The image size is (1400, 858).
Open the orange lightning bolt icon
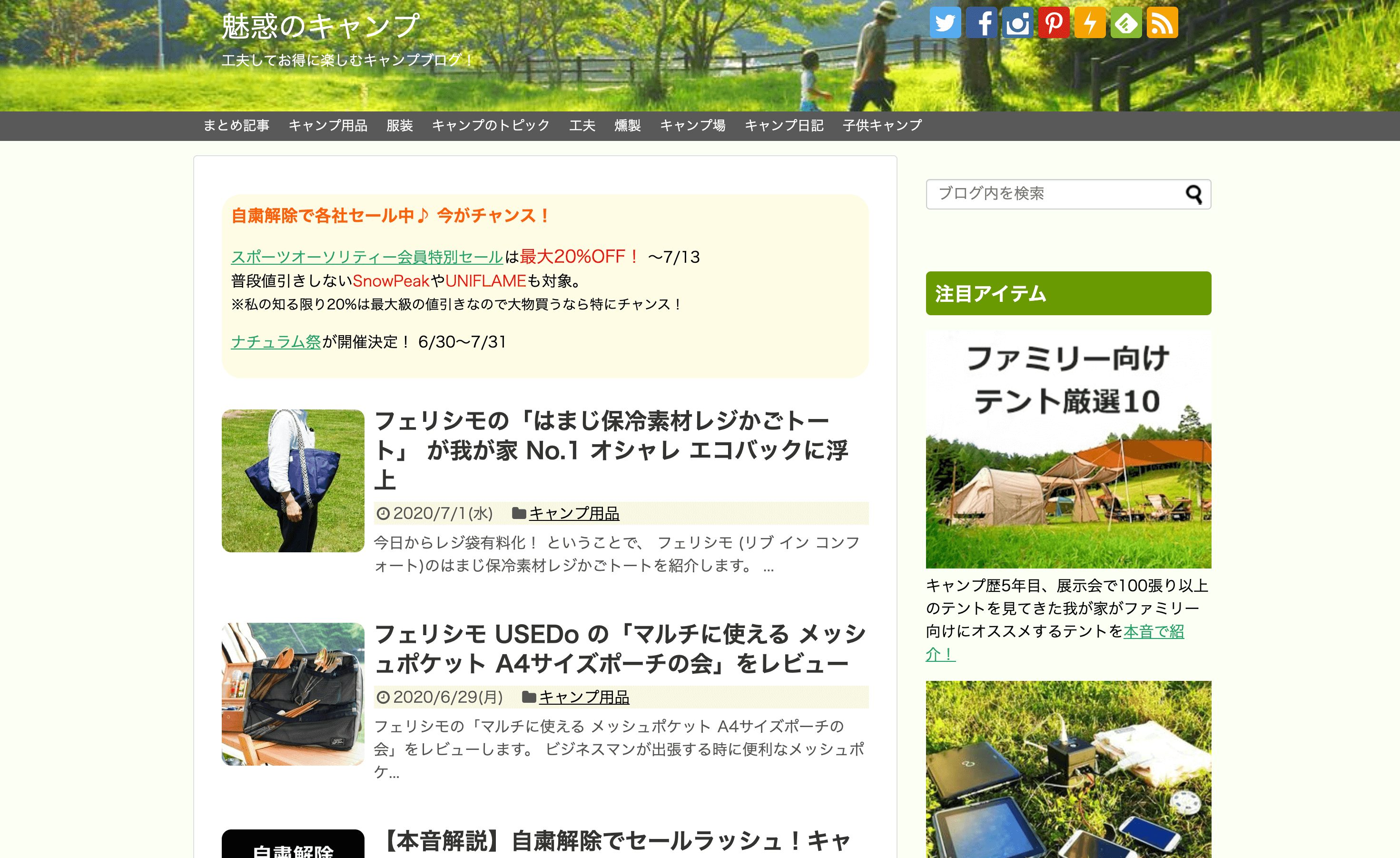[x=1090, y=23]
